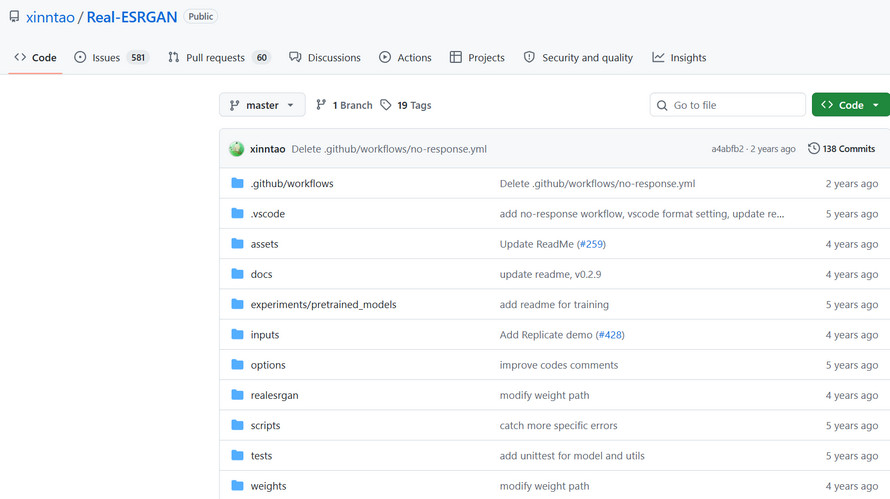890x499 pixels.
Task: Click the repository icon beside xinntao
Action: coord(14,17)
